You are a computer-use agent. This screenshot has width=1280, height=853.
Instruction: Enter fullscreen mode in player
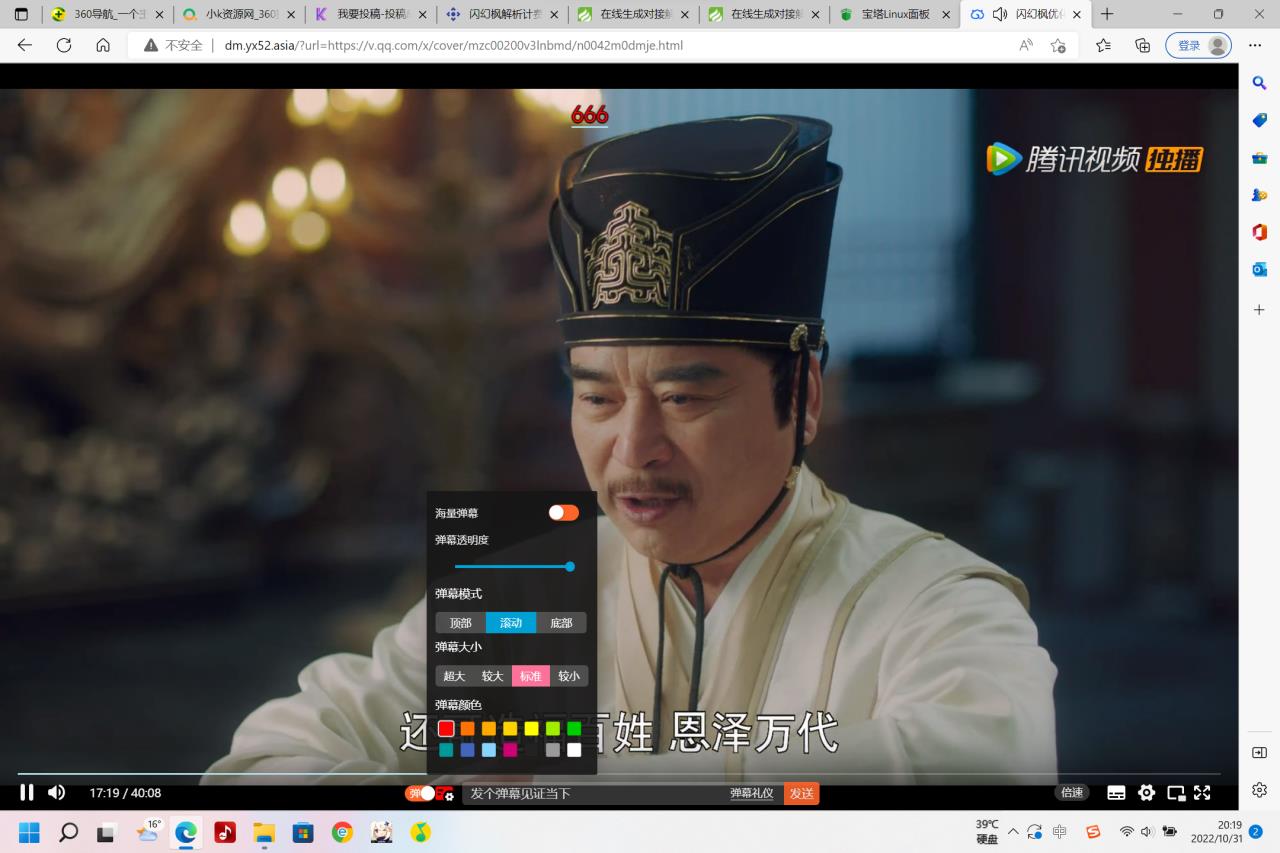pyautogui.click(x=1203, y=793)
